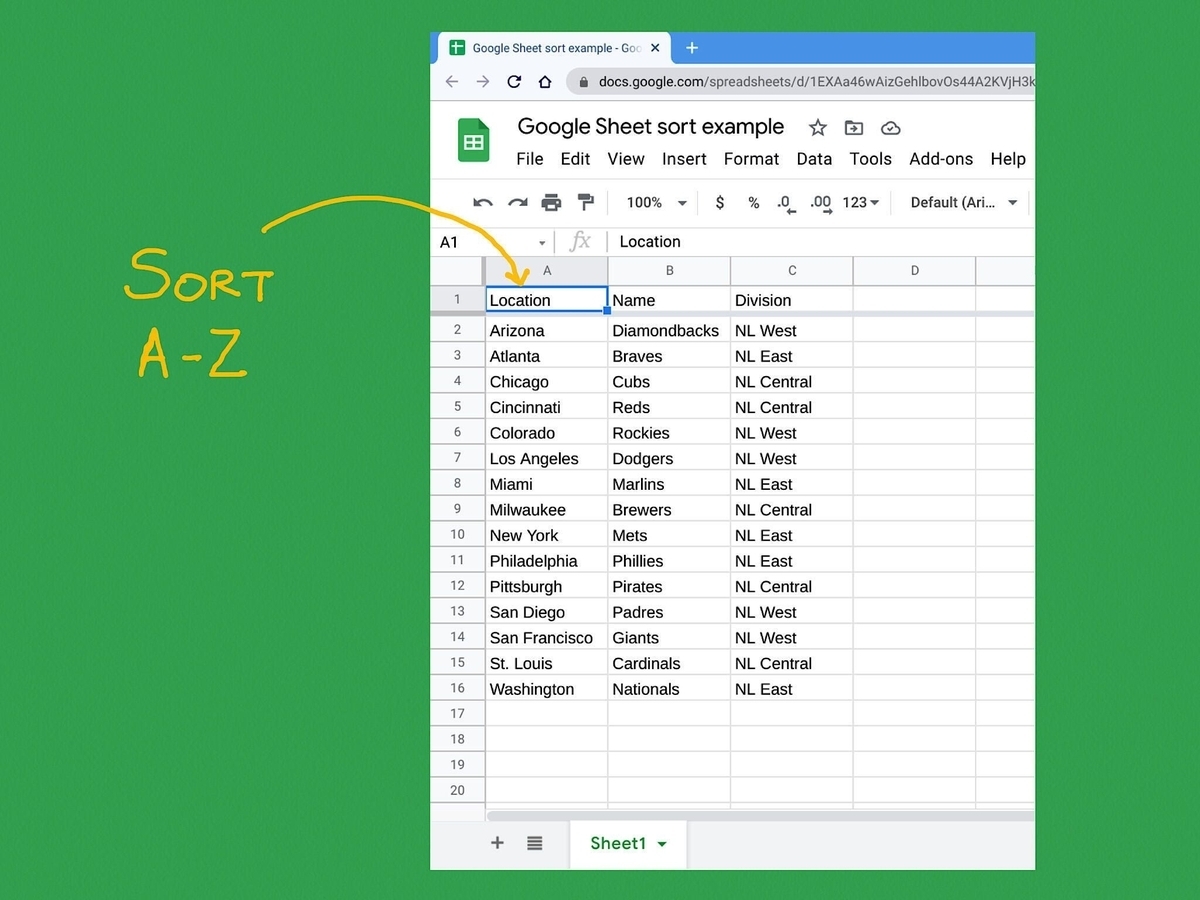The image size is (1200, 900).
Task: Open the Format menu
Action: click(751, 158)
